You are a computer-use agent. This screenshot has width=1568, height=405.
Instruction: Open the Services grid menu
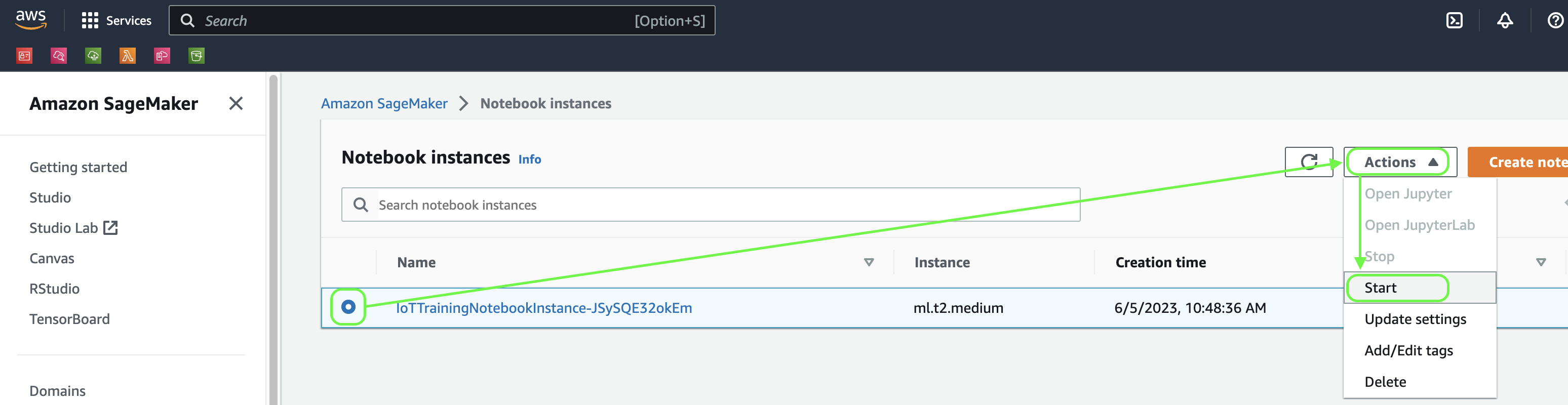116,21
